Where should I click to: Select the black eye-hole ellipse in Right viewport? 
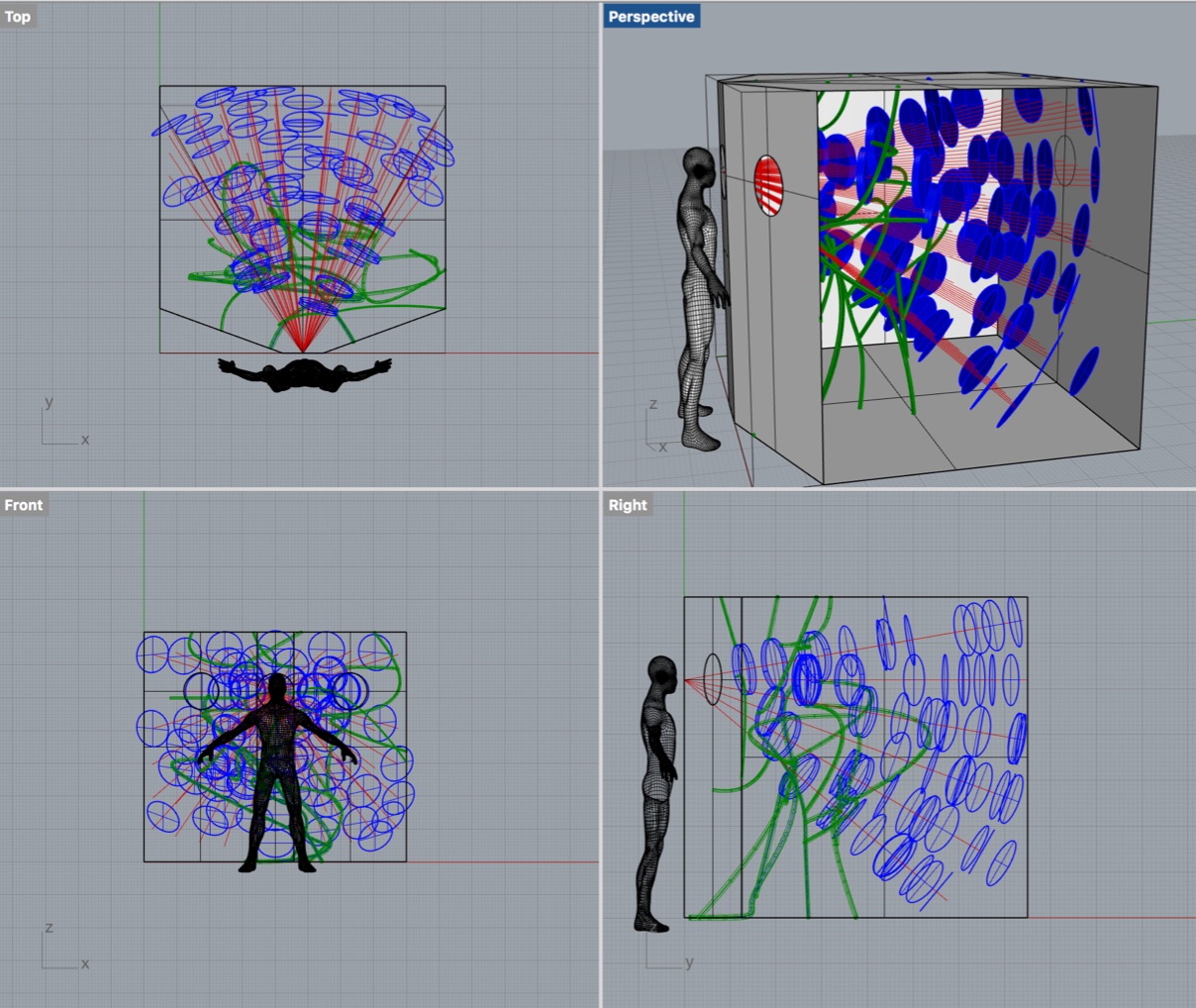click(x=713, y=679)
